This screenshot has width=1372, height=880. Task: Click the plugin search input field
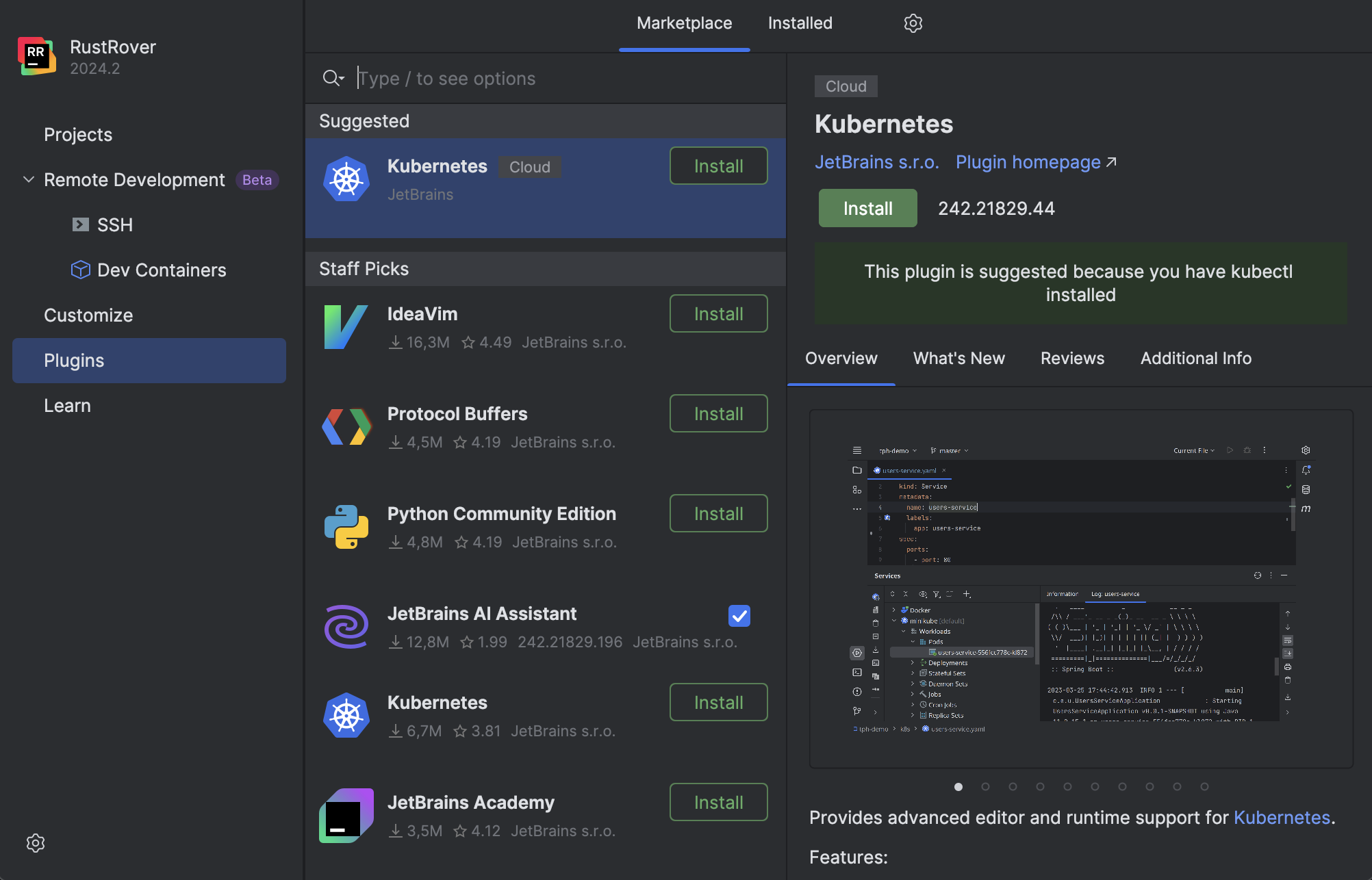[x=561, y=79]
